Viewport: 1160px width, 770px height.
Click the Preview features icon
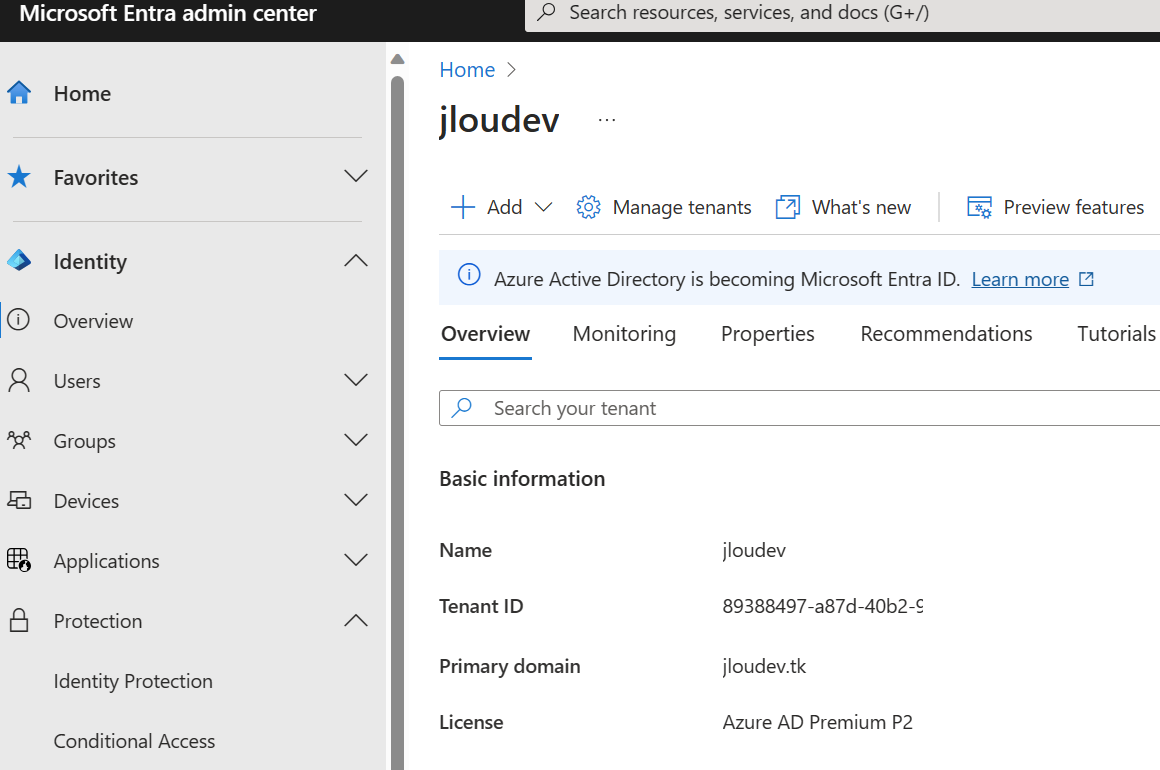(x=979, y=207)
